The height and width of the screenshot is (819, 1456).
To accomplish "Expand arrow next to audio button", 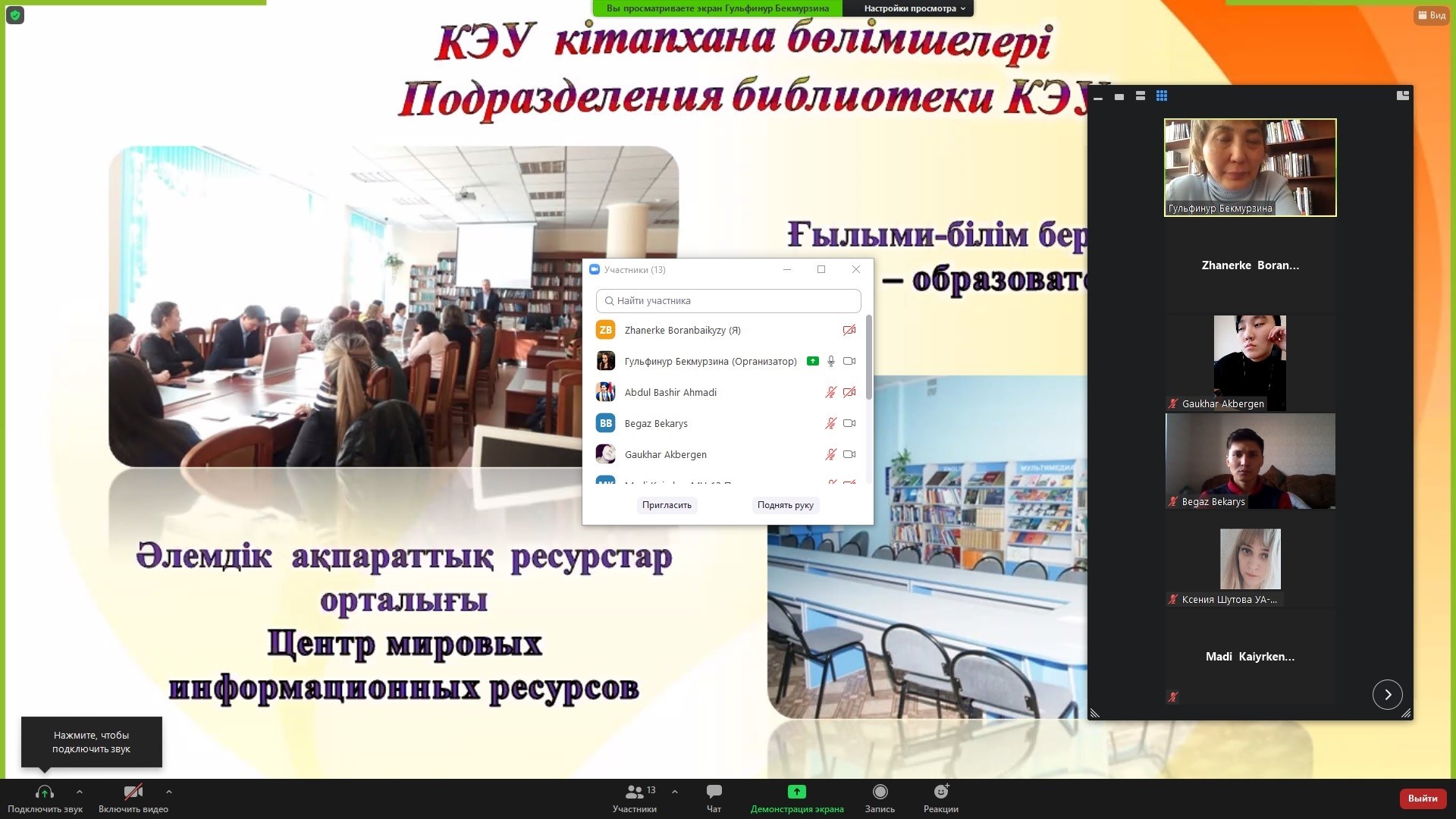I will click(80, 792).
